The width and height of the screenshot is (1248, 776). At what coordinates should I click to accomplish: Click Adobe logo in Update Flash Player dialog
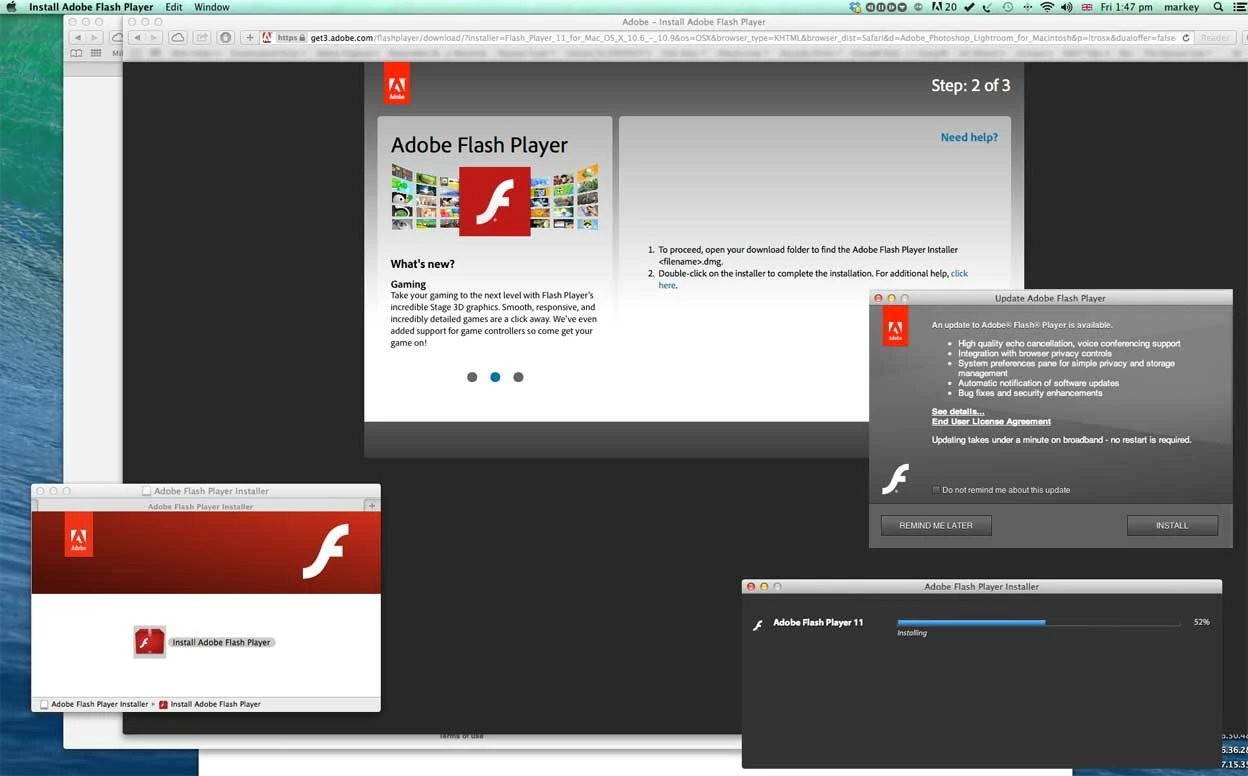[x=895, y=326]
